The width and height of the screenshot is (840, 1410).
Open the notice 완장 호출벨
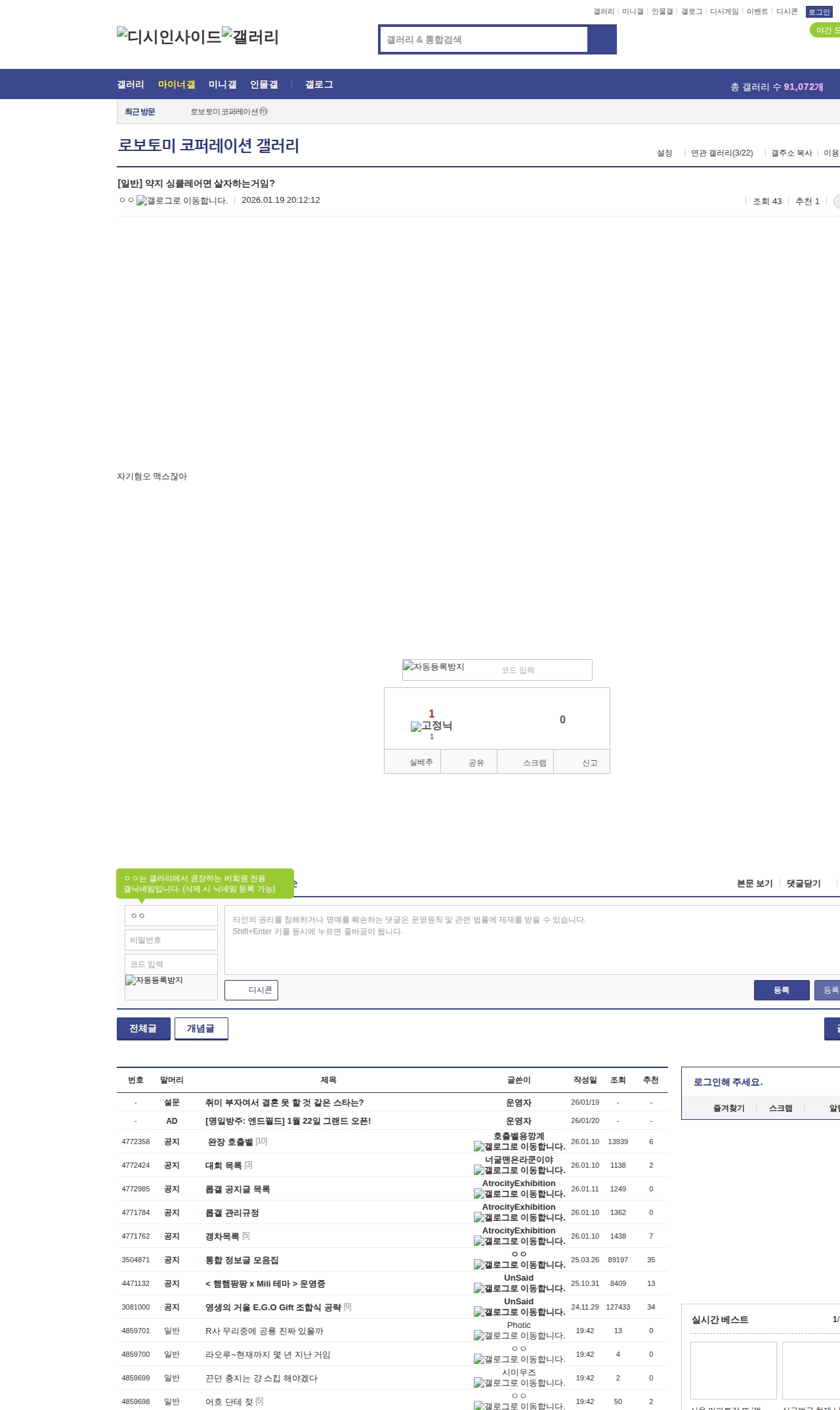click(230, 1142)
